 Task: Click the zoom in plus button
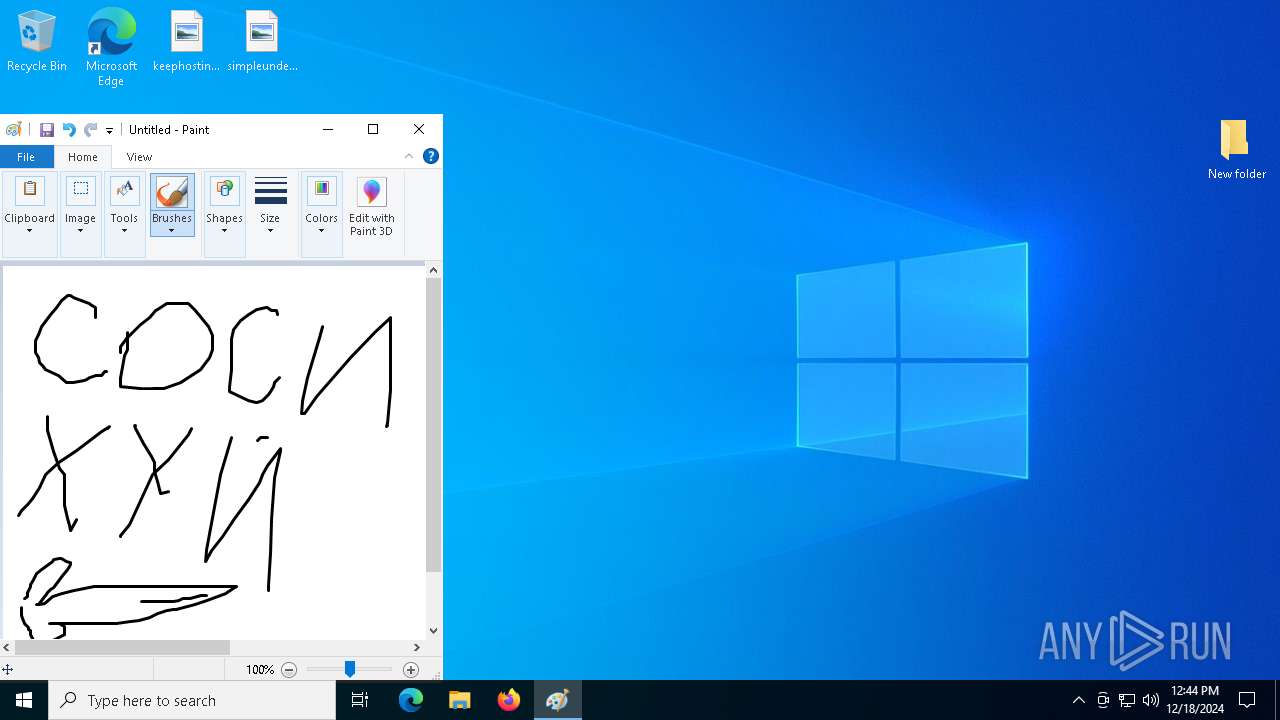pos(411,670)
